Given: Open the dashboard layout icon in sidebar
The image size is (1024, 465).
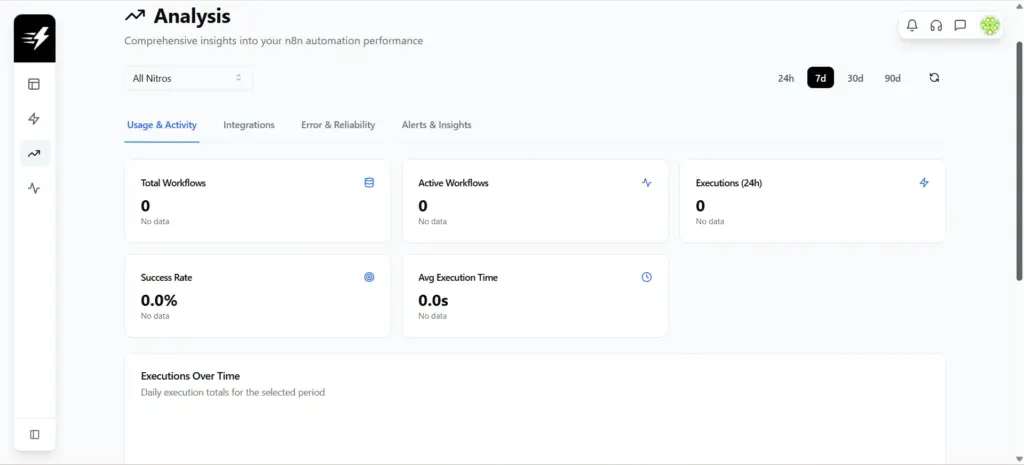Looking at the screenshot, I should coord(34,84).
